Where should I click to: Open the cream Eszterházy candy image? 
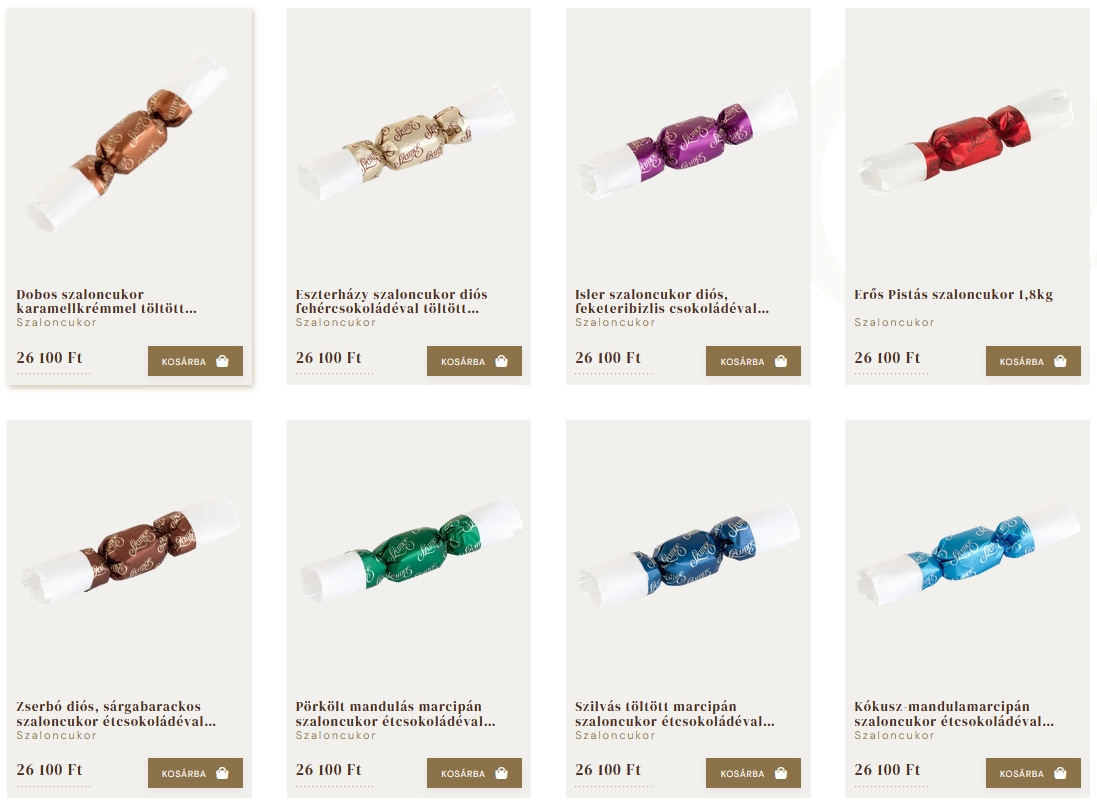pos(406,142)
